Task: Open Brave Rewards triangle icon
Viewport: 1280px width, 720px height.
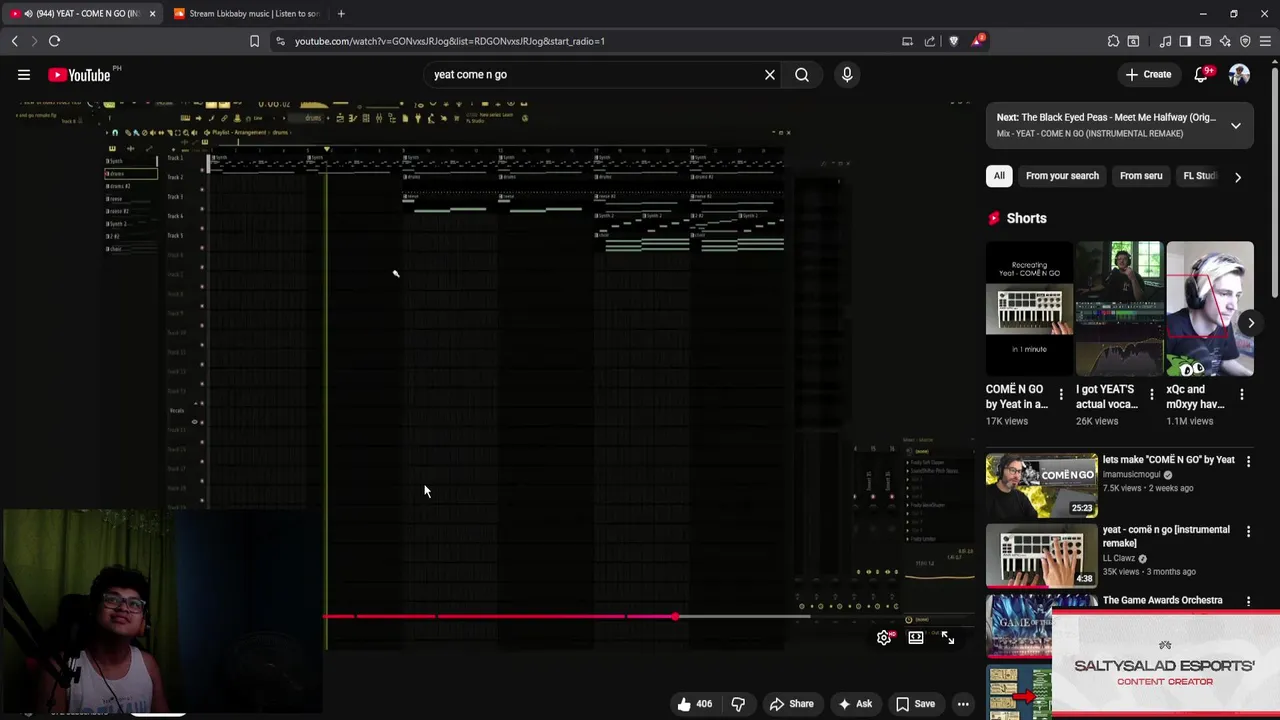Action: (977, 41)
